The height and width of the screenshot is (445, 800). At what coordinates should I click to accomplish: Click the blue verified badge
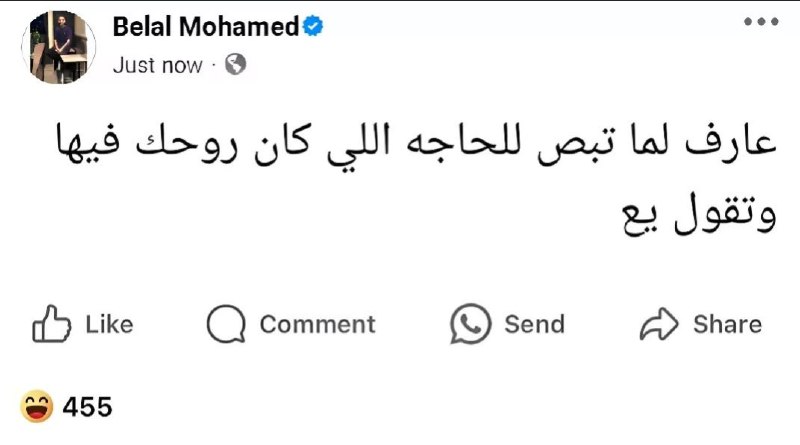pos(313,26)
